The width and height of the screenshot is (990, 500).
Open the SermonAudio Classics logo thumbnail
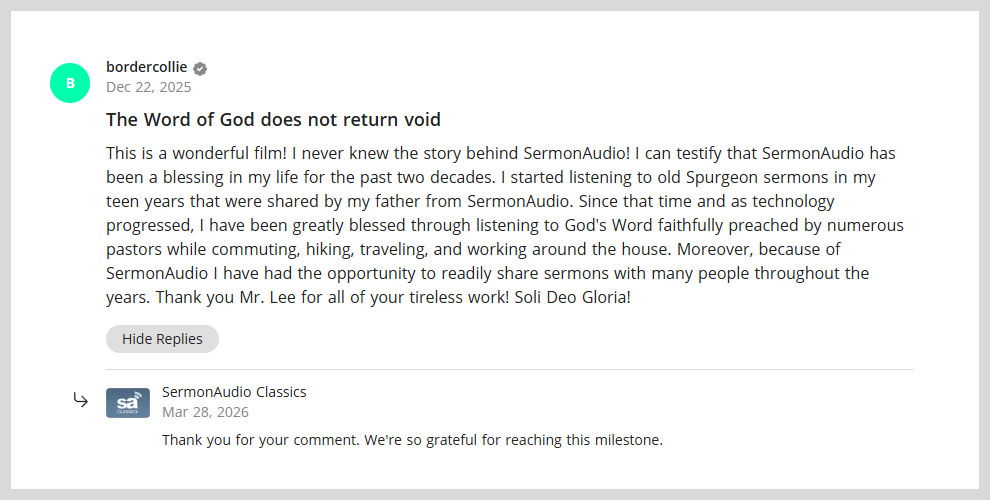point(128,402)
